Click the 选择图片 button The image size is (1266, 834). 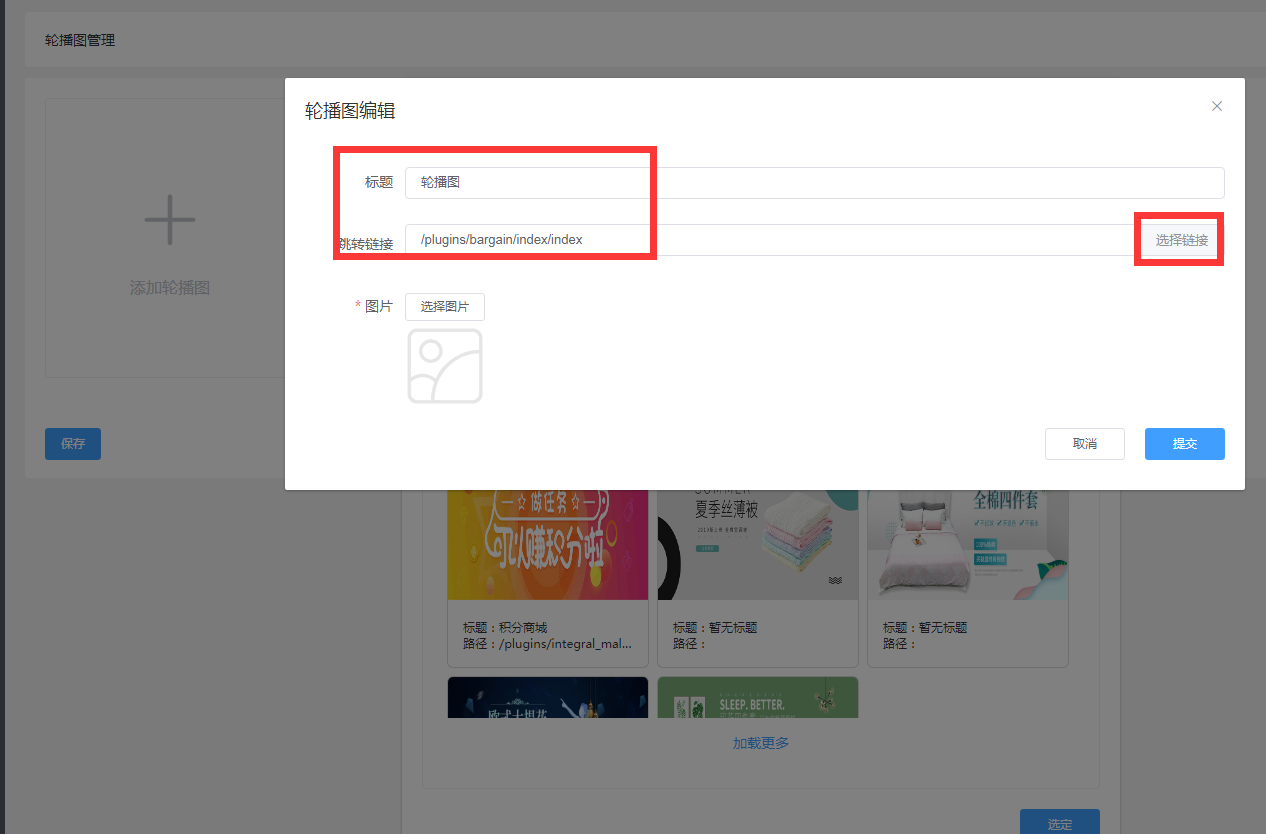pyautogui.click(x=444, y=307)
